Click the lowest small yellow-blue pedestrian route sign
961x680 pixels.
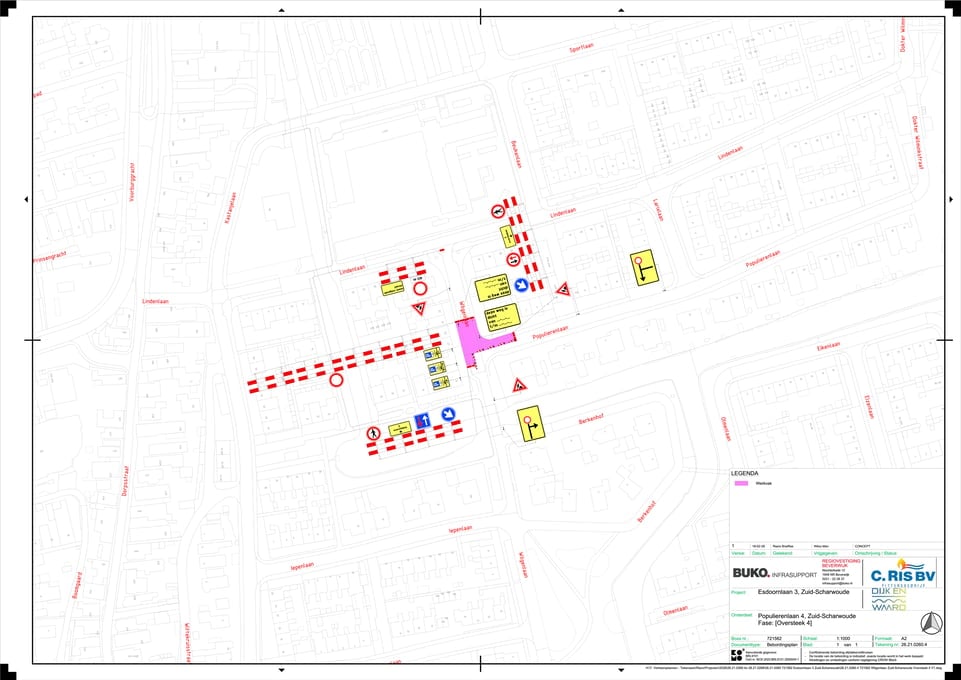(441, 383)
